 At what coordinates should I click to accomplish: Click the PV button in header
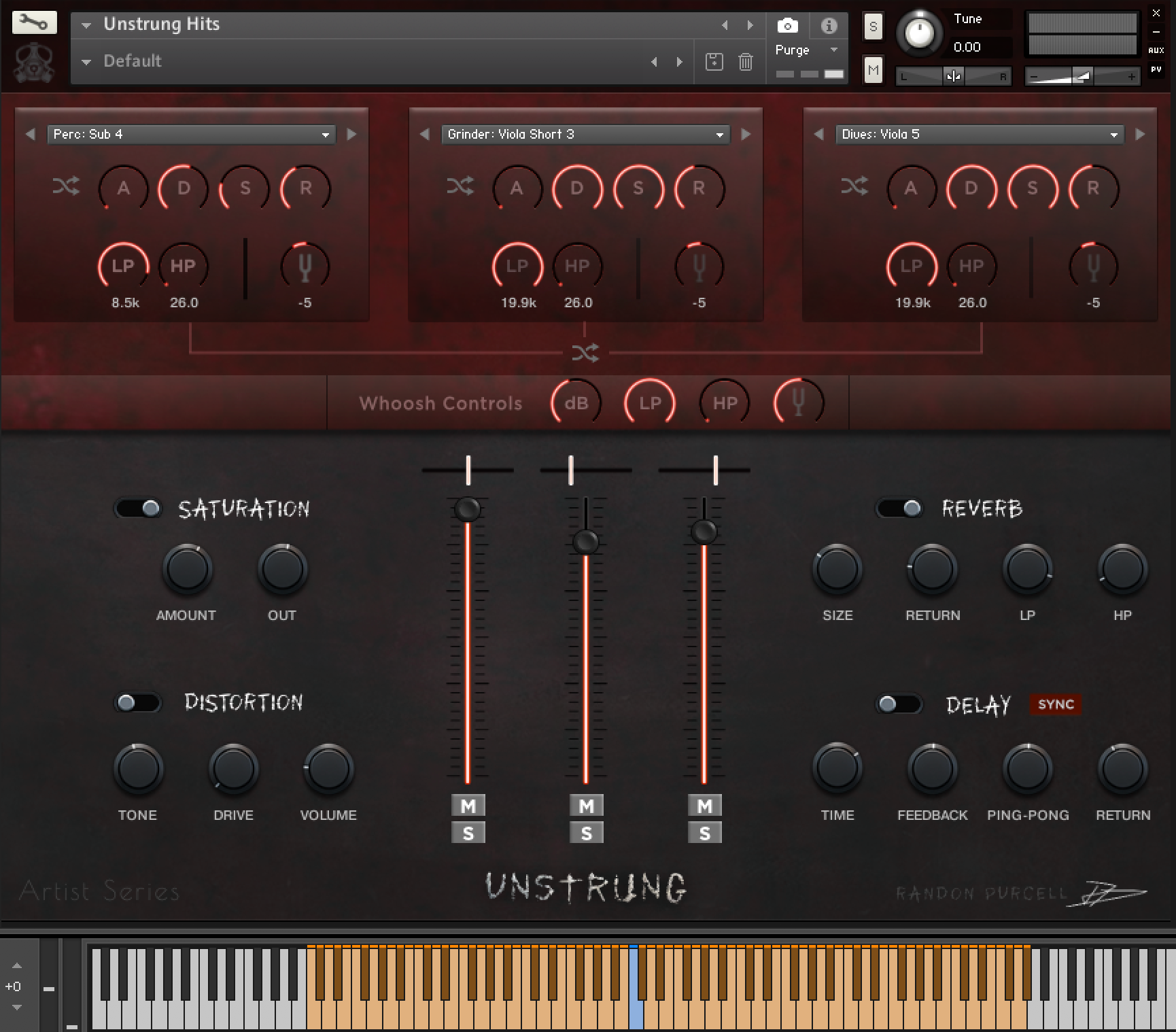coord(1156,69)
